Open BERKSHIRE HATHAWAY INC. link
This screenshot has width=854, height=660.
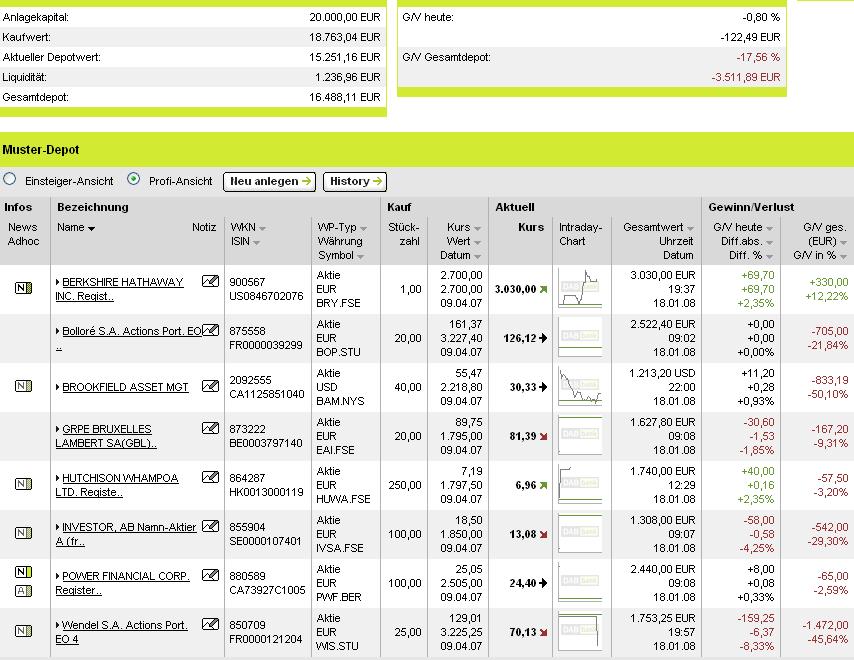(119, 289)
